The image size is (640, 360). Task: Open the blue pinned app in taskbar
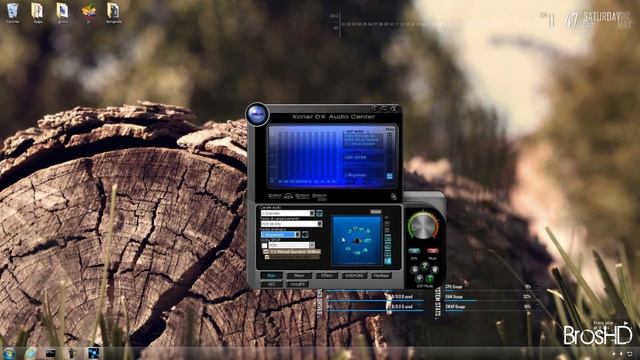(93, 353)
